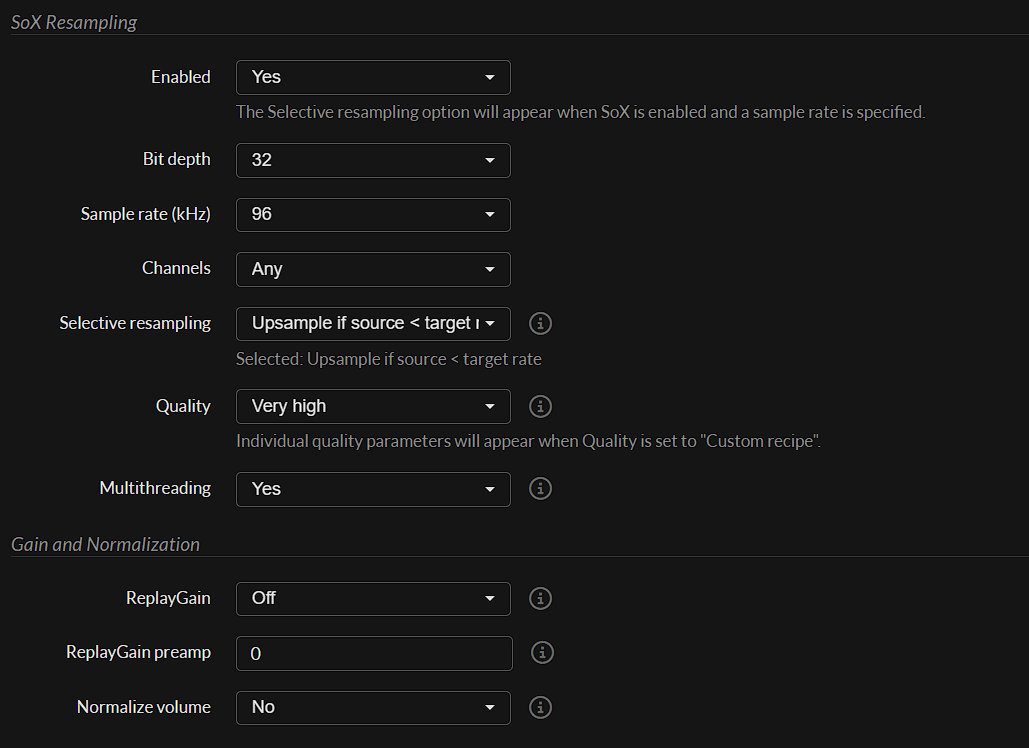Expand the Bit depth dropdown
This screenshot has width=1029, height=748.
click(x=373, y=160)
